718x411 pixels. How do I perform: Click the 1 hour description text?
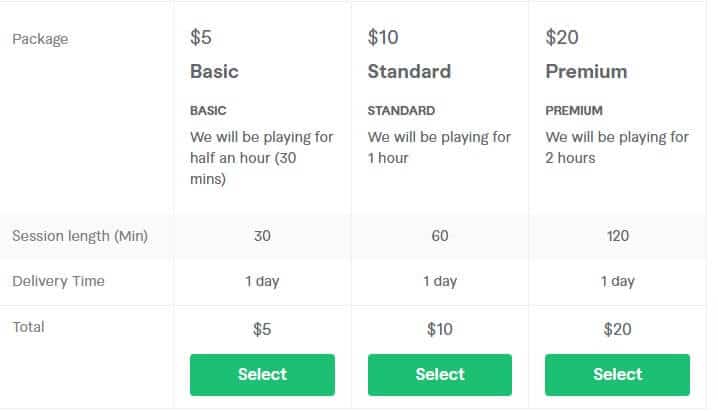click(x=439, y=147)
